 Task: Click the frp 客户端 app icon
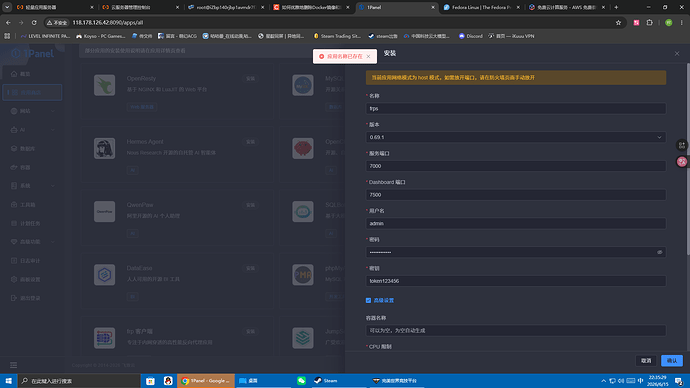pyautogui.click(x=104, y=338)
